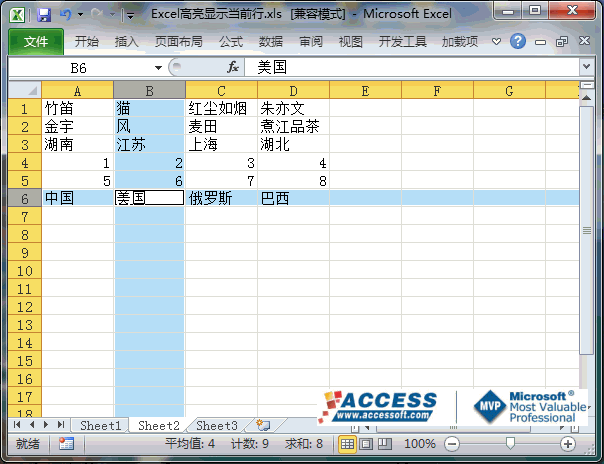This screenshot has height=464, width=604.
Task: Open the undo history dropdown arrow
Action: [81, 15]
